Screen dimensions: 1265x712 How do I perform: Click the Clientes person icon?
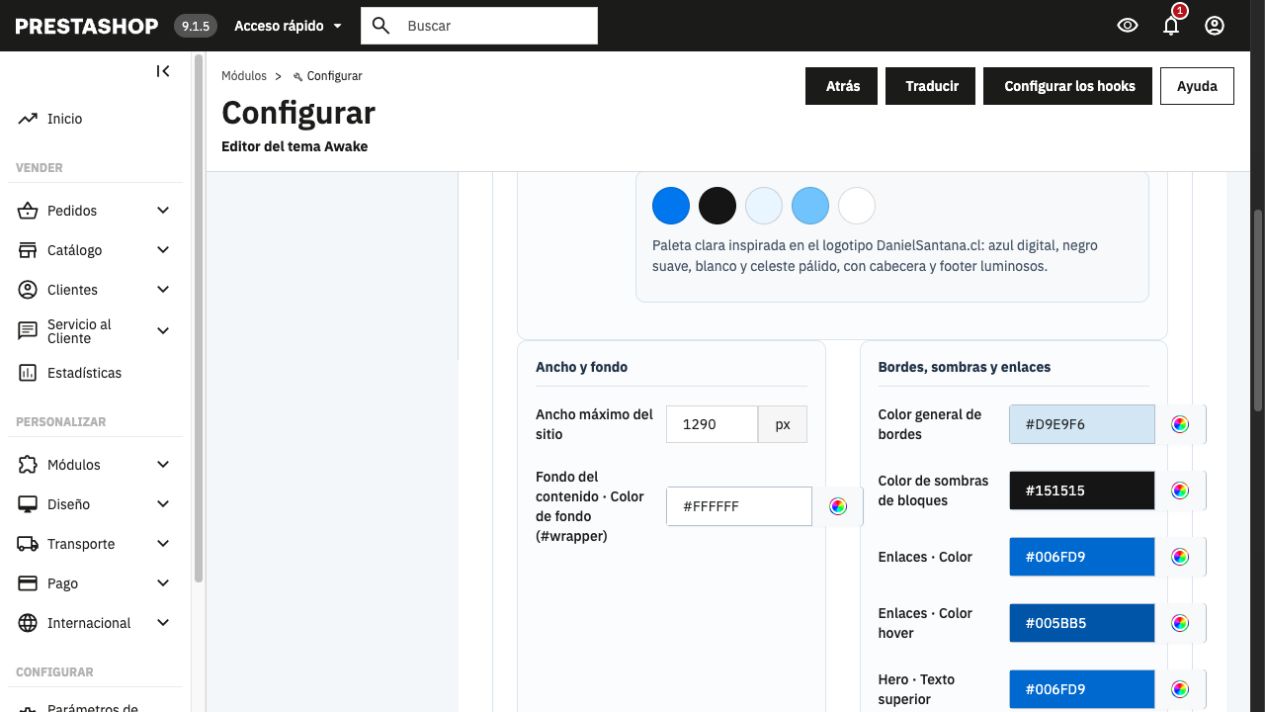tap(28, 290)
